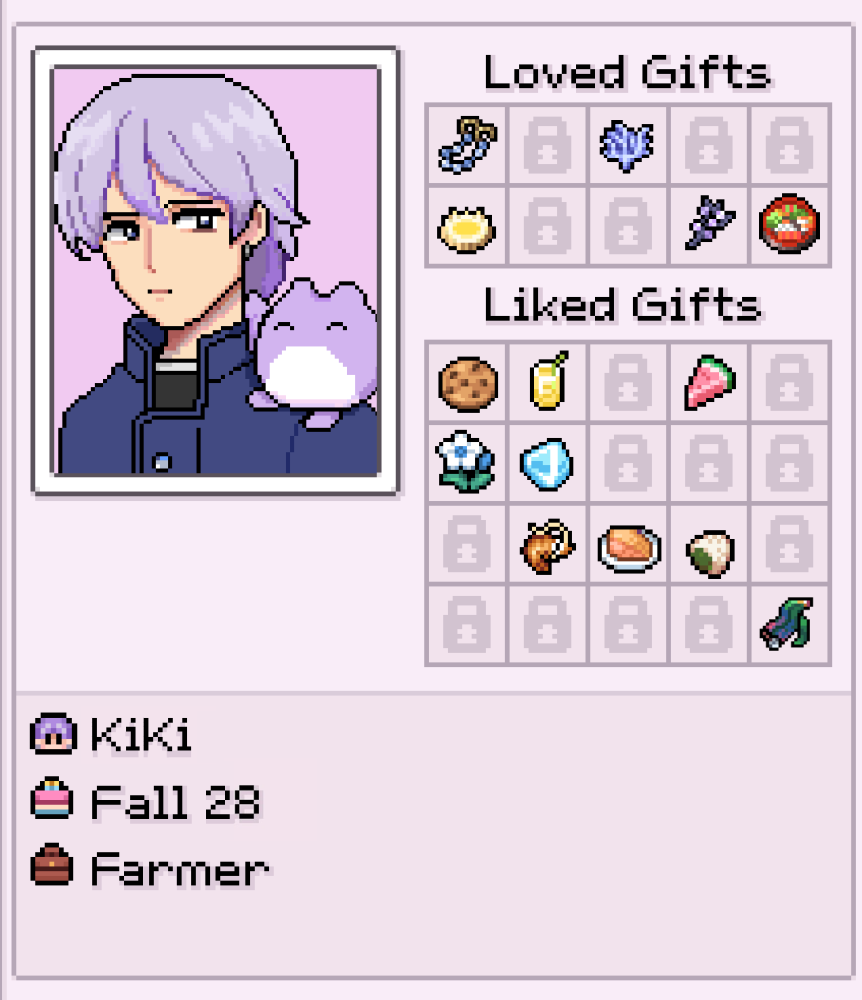The image size is (862, 1000).
Task: Click Kiki's character portrait
Action: [x=216, y=270]
